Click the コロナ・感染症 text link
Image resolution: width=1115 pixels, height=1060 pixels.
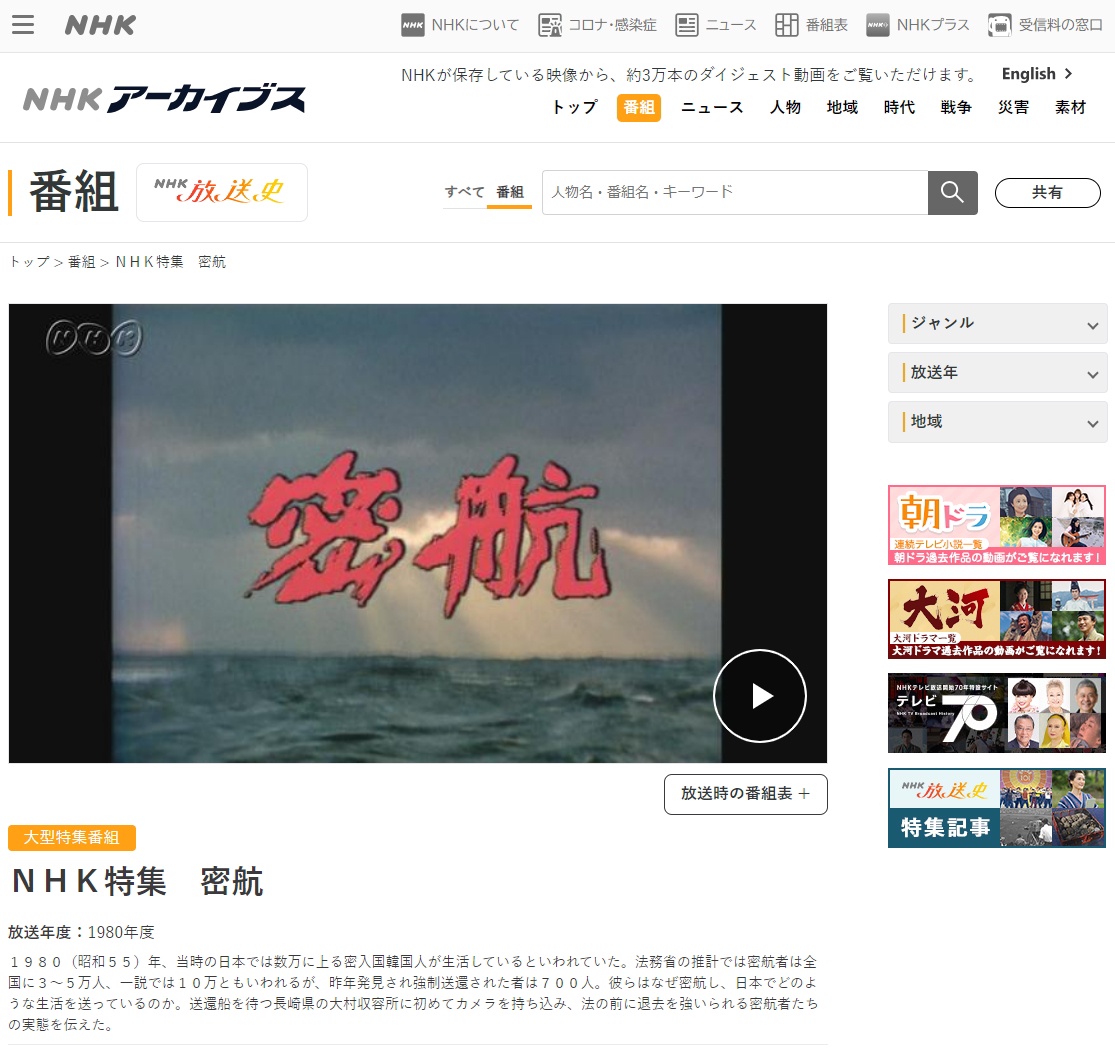tap(612, 25)
